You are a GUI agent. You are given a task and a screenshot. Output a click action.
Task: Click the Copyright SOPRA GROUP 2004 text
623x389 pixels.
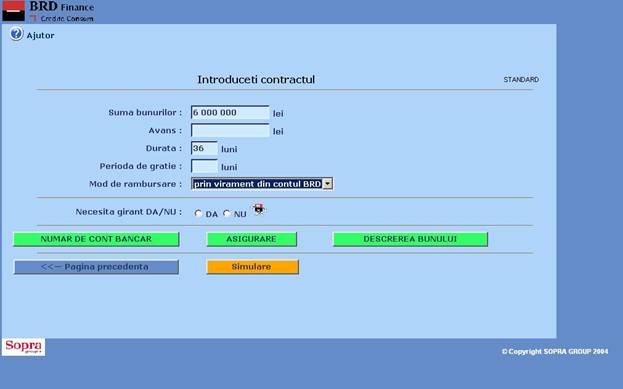(x=555, y=352)
